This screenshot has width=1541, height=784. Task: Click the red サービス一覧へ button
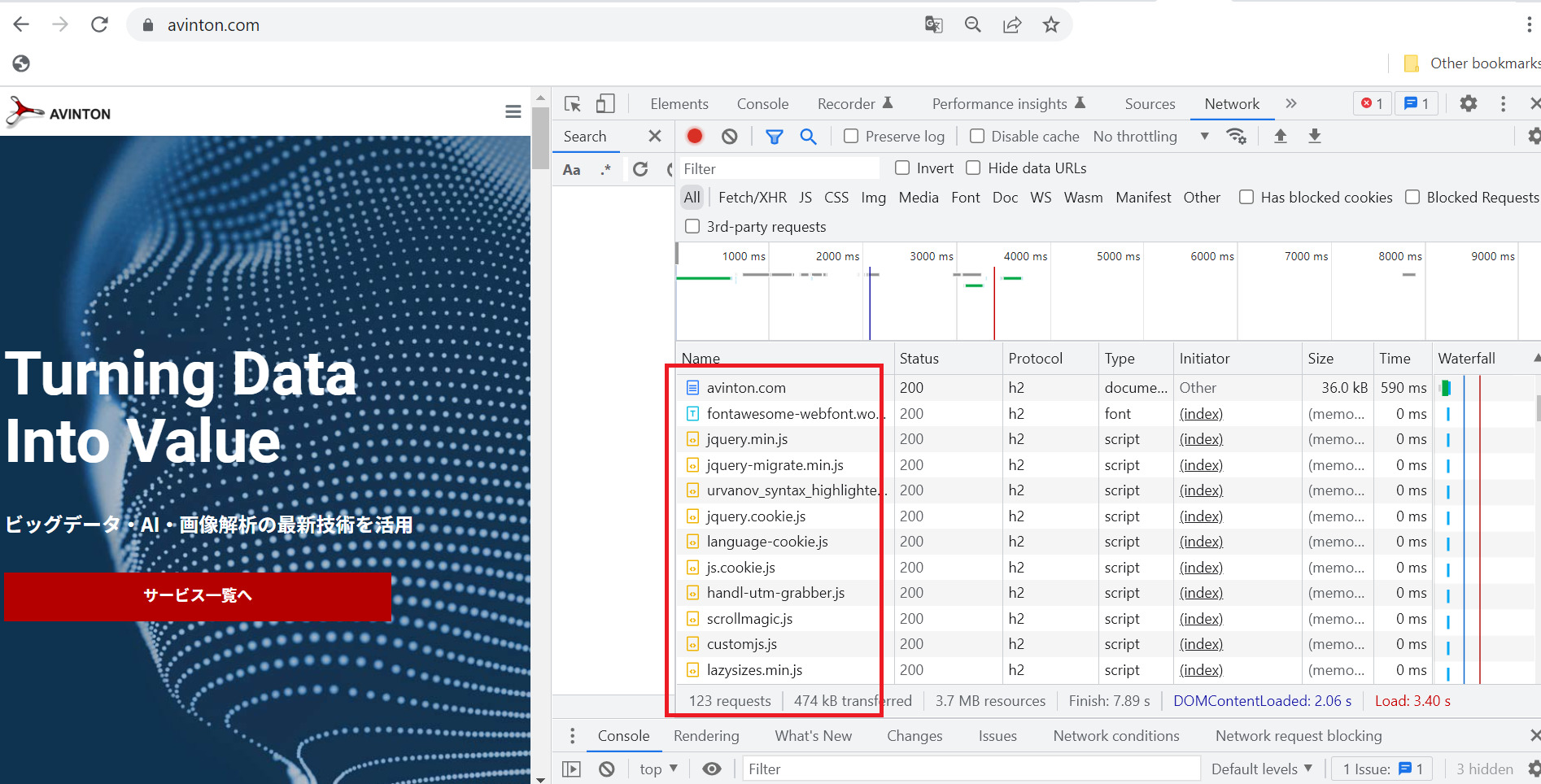198,596
